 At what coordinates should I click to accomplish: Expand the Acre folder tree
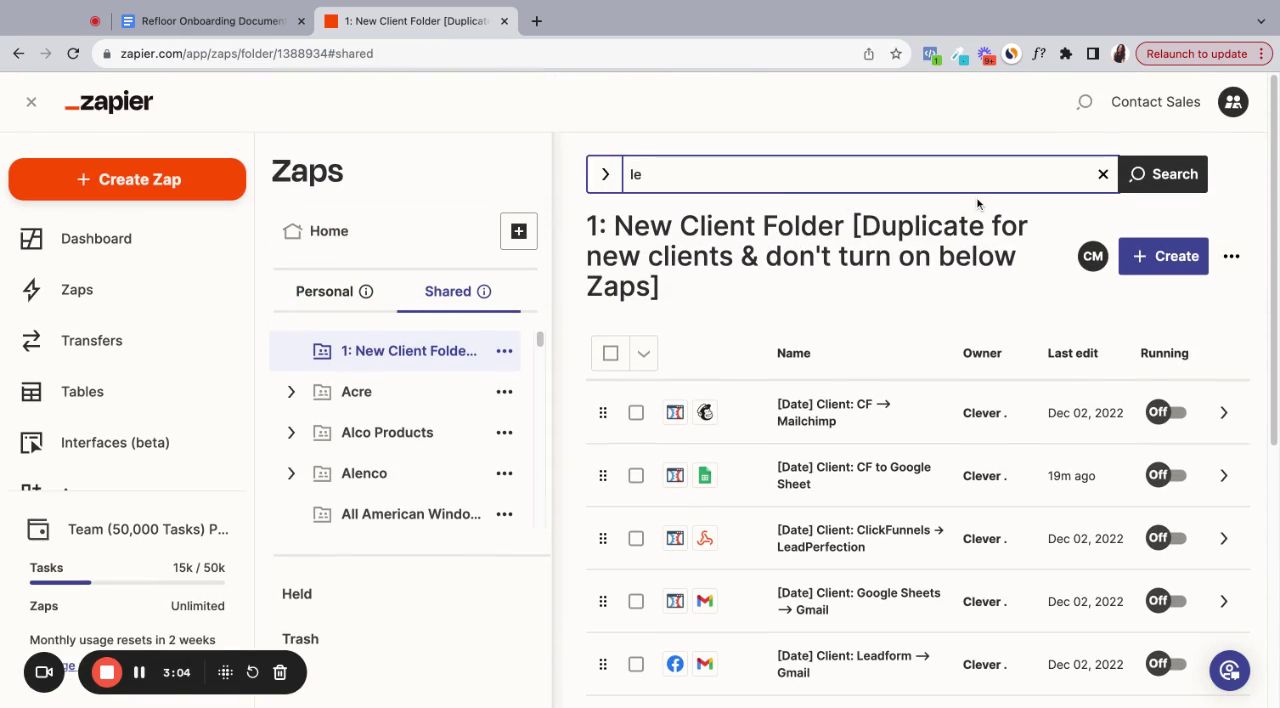291,392
